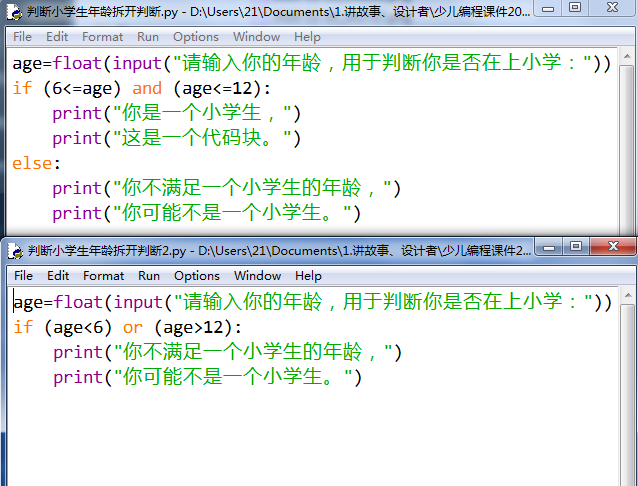Click the string "这是一个代码块。" in top editor

tap(202, 138)
